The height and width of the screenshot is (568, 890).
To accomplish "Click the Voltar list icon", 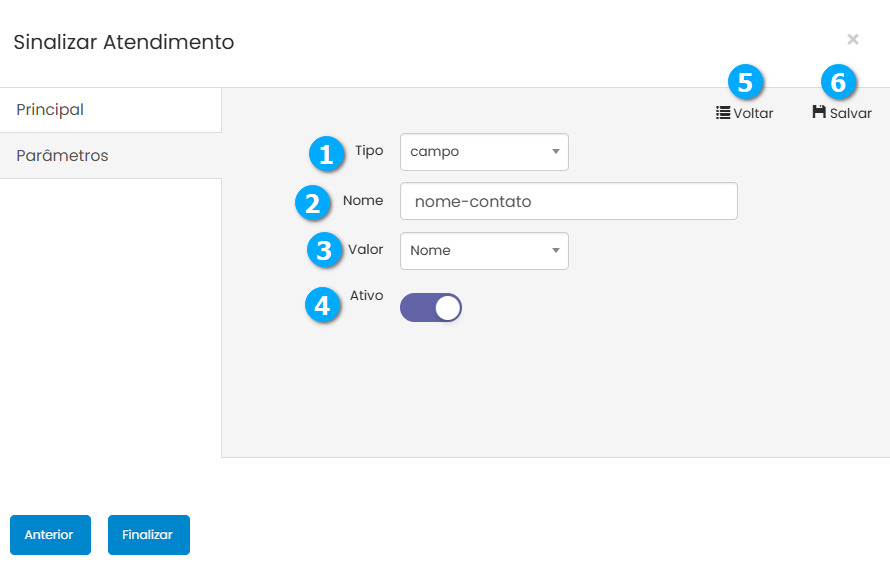I will click(x=723, y=113).
